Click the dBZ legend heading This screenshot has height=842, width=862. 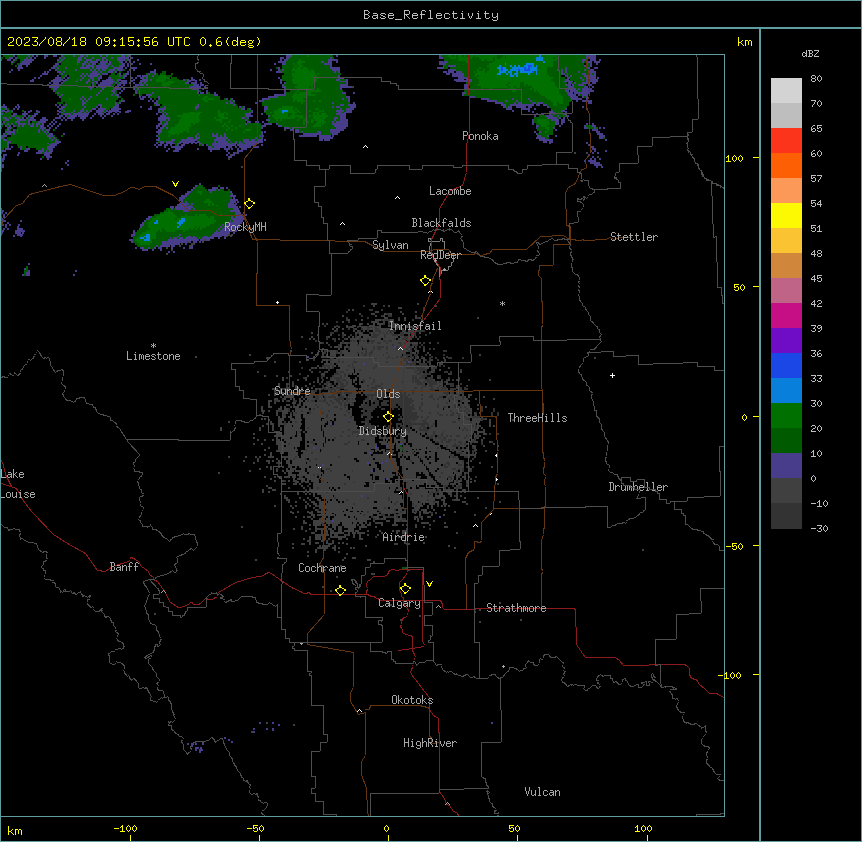(x=810, y=53)
